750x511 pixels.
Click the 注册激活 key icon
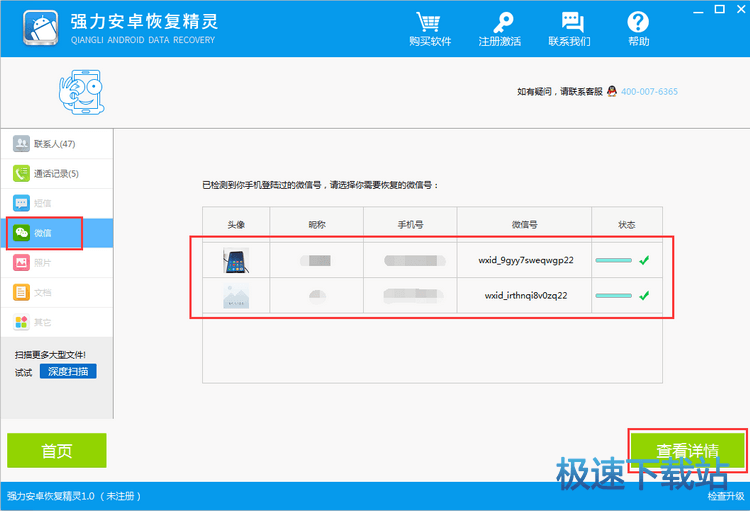(502, 22)
